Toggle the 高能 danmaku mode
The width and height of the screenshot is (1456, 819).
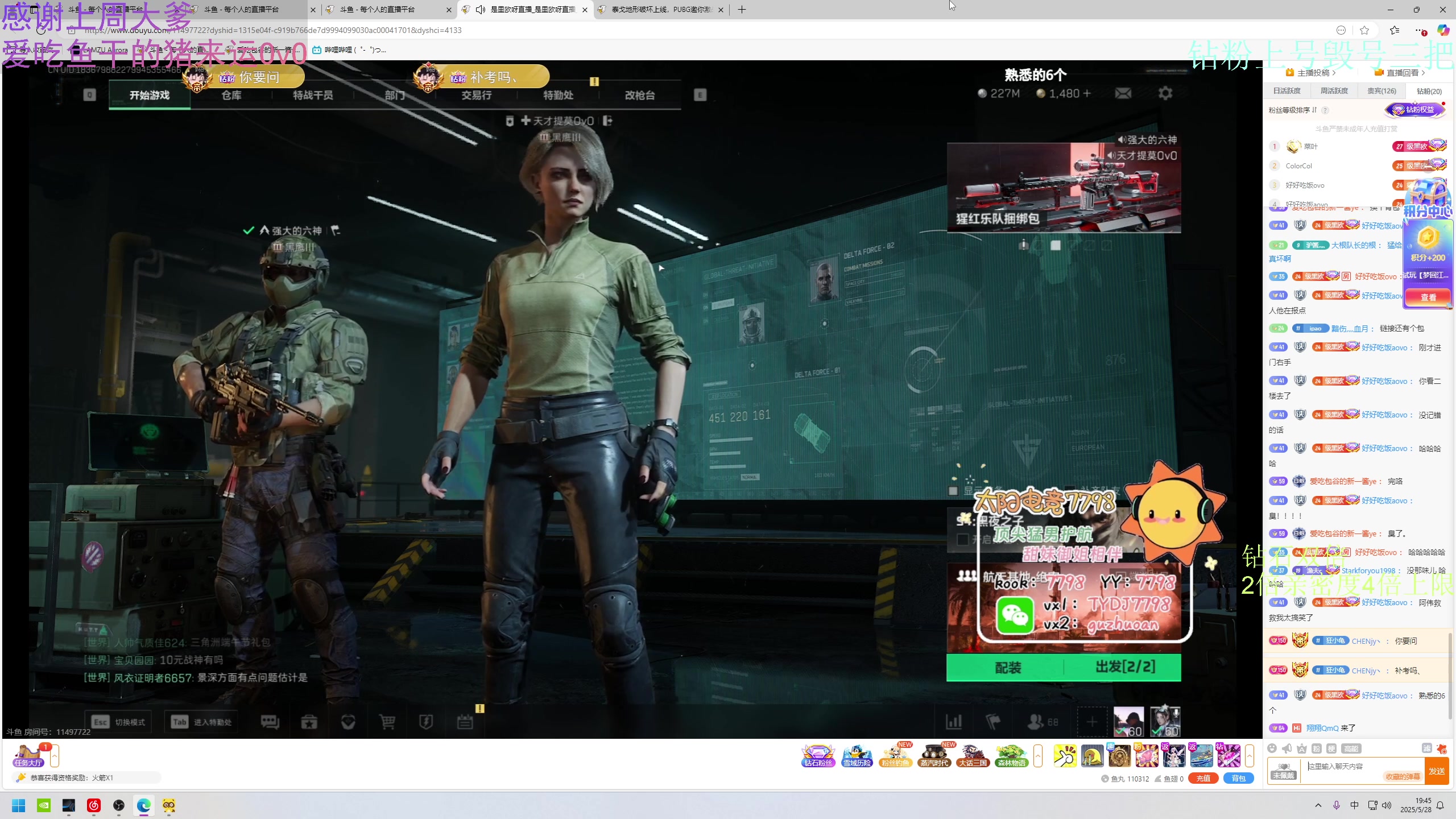[1351, 748]
